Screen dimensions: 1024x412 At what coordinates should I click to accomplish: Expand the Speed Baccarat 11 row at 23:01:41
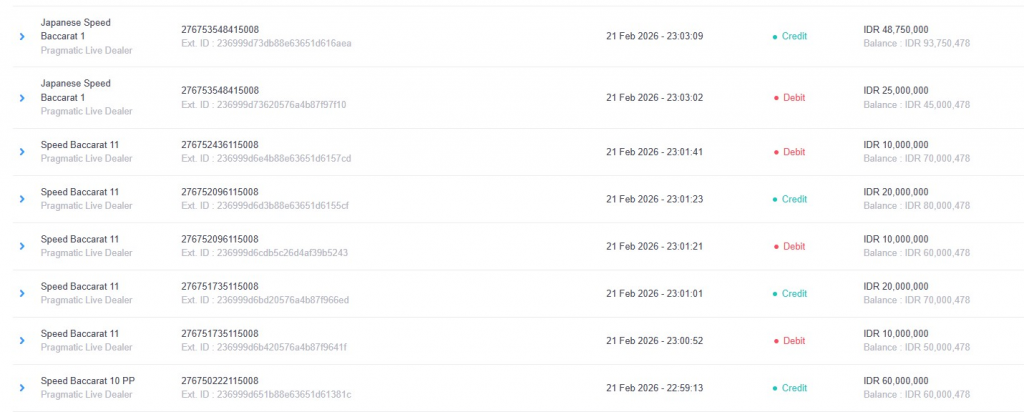pyautogui.click(x=21, y=152)
